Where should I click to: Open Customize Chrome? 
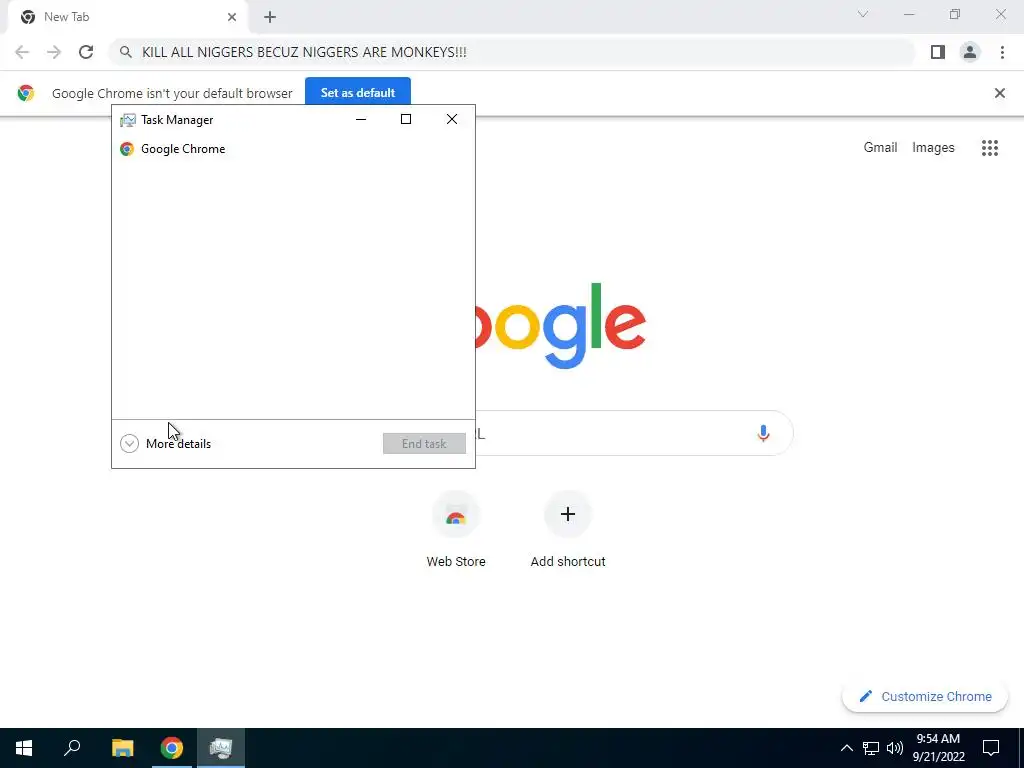tap(925, 696)
